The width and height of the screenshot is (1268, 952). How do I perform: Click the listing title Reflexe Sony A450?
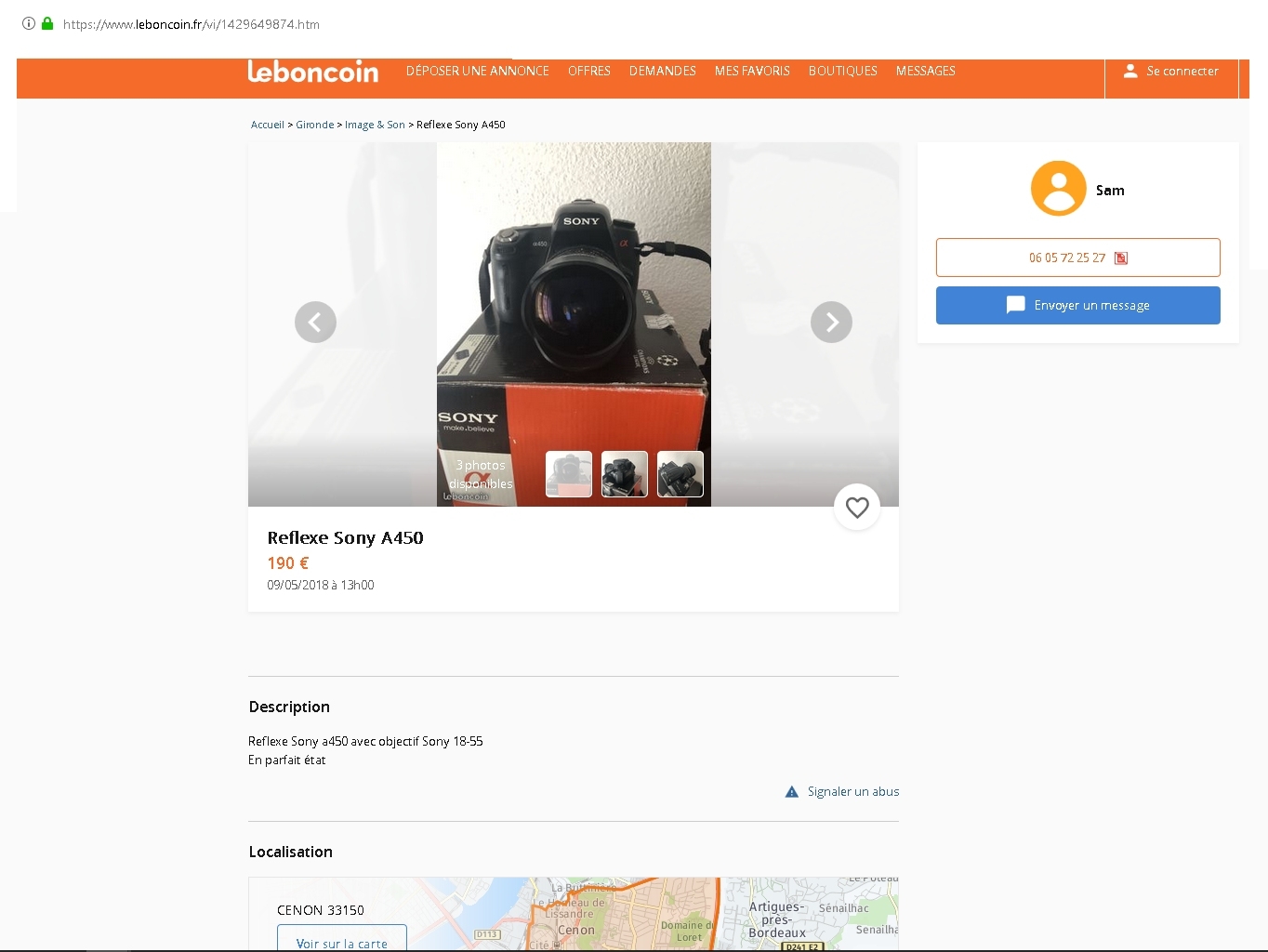click(x=345, y=538)
